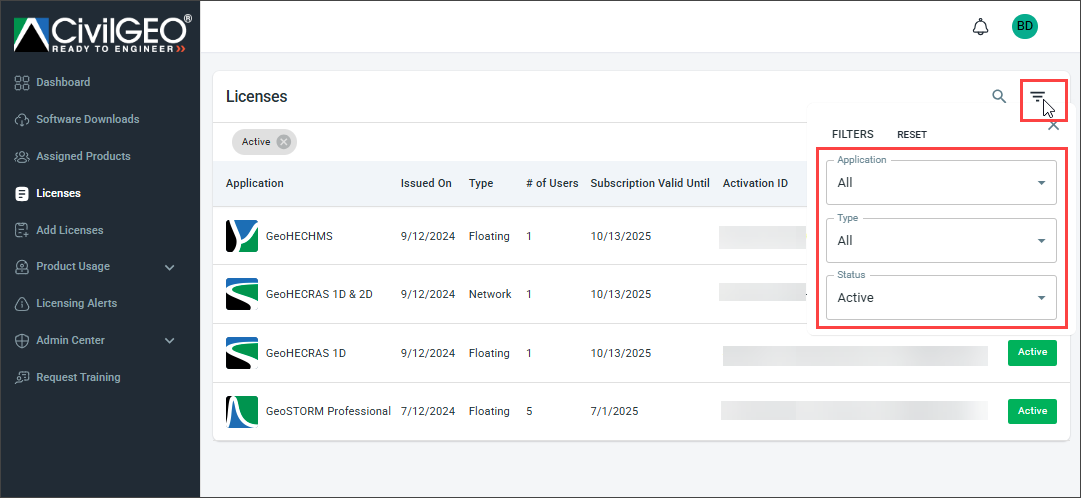Click the CivilGEO logo
This screenshot has height=498, width=1081.
[103, 34]
